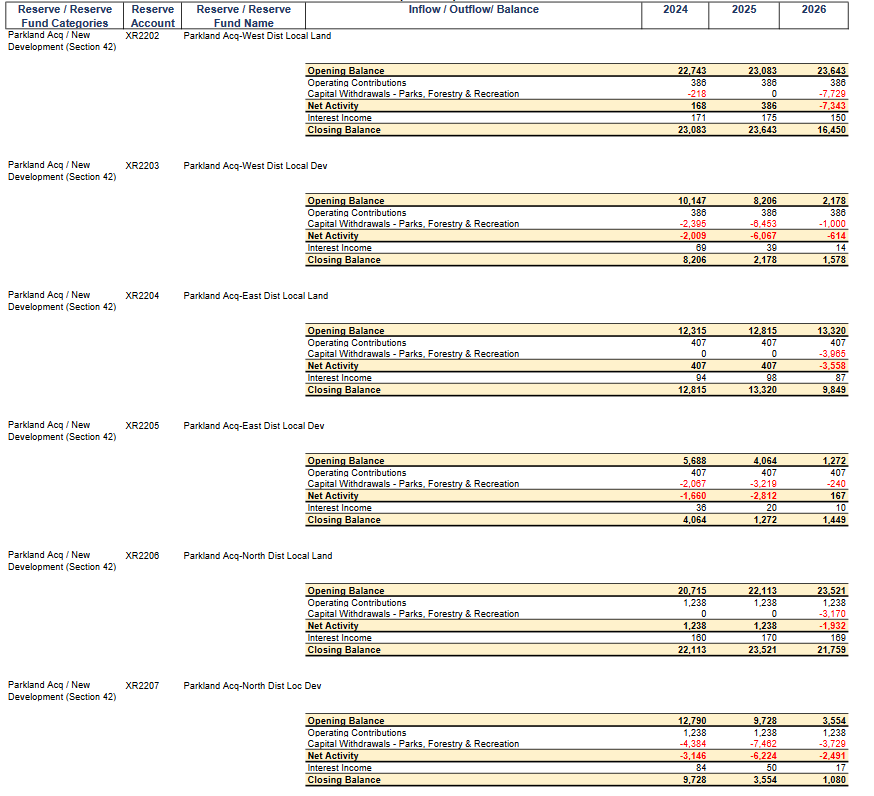Select reserve account code XR2204
This screenshot has width=874, height=796.
click(142, 296)
